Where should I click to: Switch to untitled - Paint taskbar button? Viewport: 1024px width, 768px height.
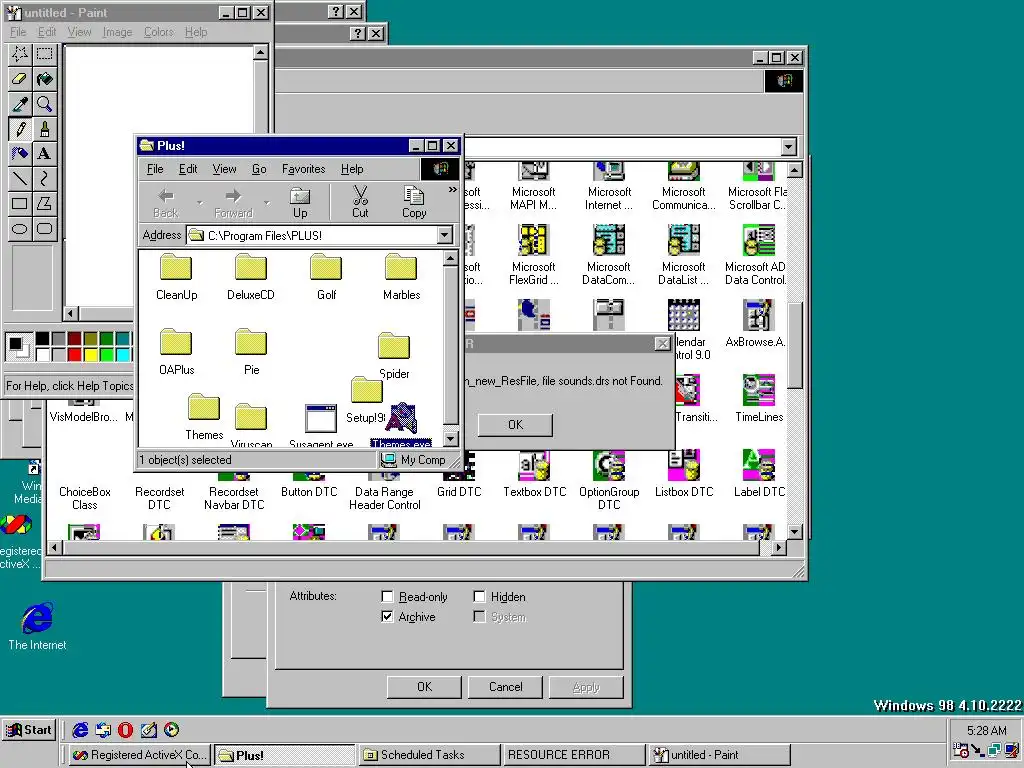pos(720,755)
